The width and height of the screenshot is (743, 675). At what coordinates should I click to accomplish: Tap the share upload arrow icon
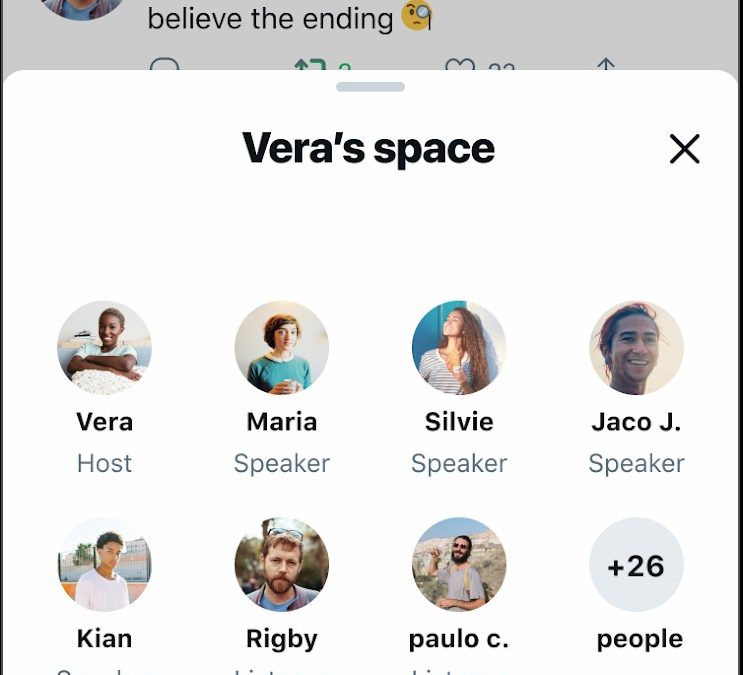pos(606,64)
